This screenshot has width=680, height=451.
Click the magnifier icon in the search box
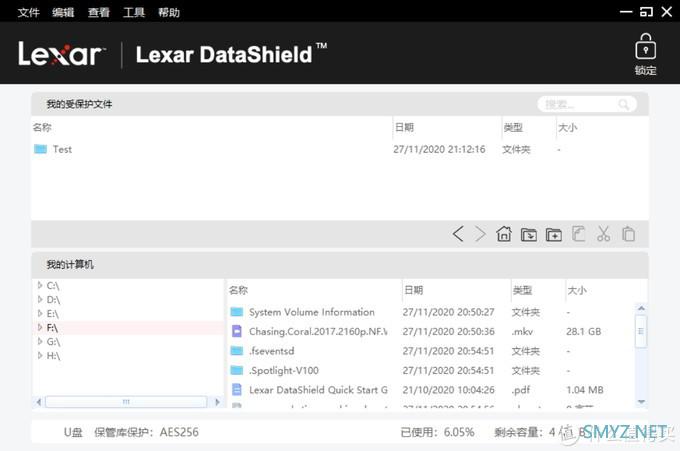point(624,104)
